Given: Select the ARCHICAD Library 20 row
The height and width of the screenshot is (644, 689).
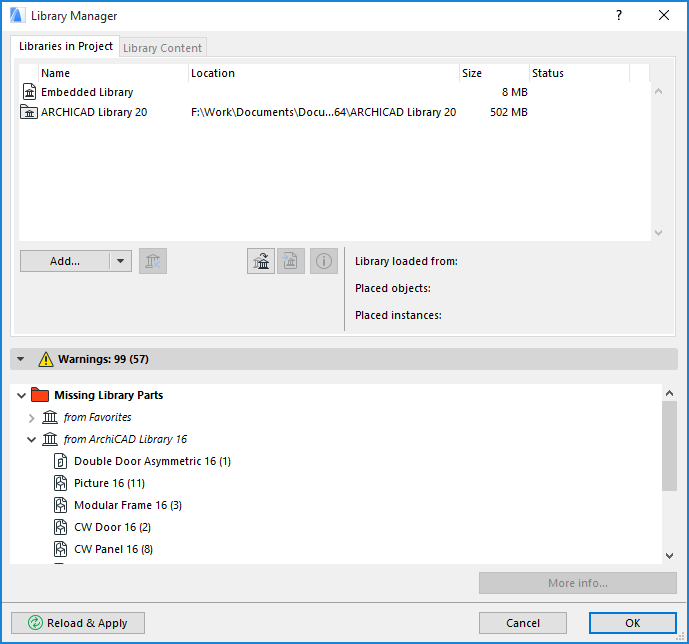Looking at the screenshot, I should coord(334,112).
